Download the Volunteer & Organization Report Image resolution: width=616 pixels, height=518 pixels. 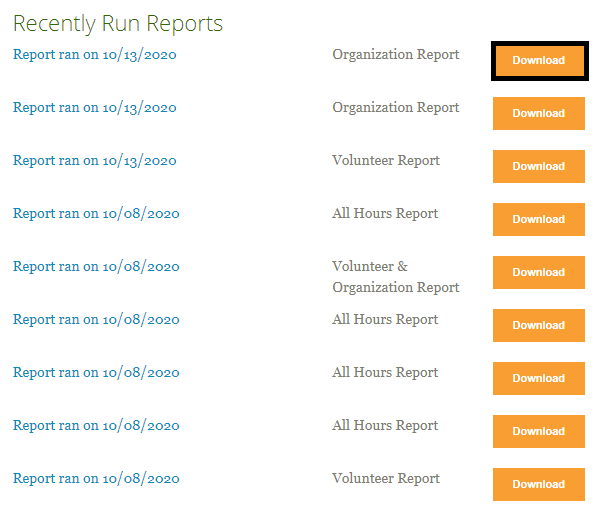[x=539, y=273]
